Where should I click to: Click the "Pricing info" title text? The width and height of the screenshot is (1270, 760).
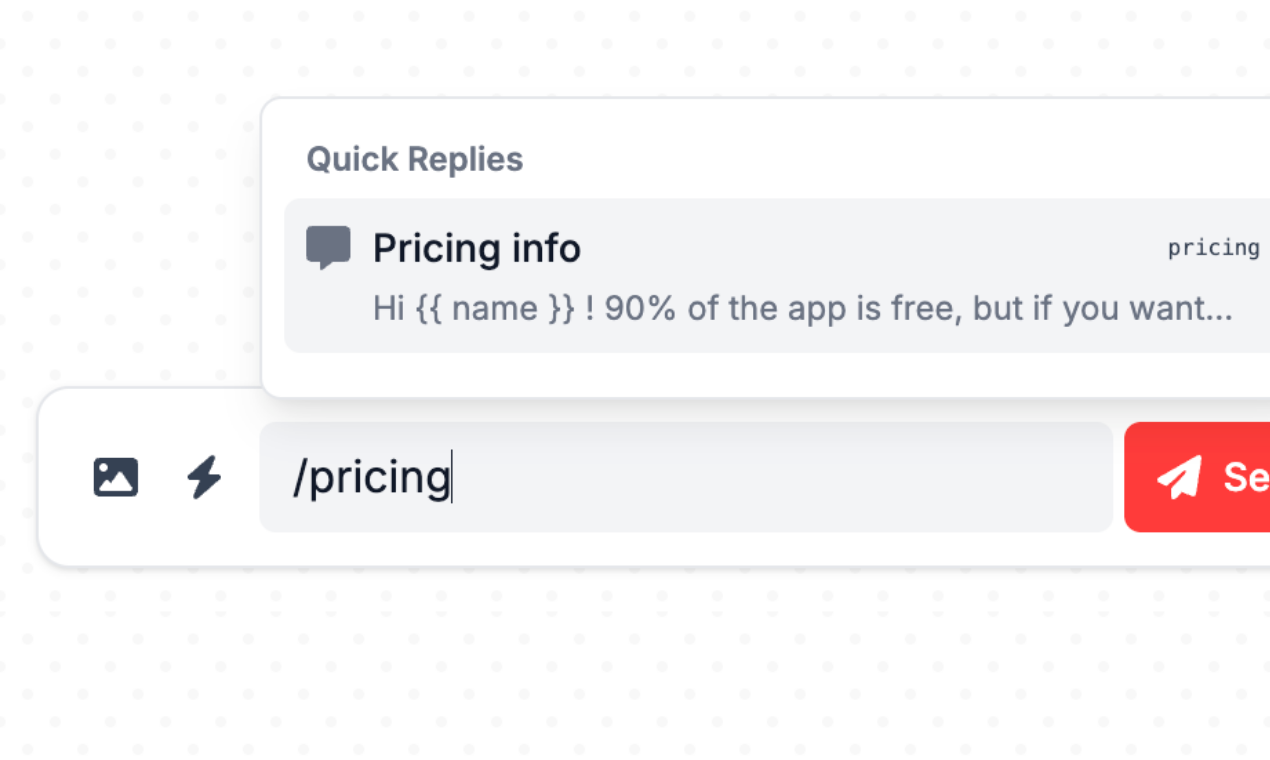[476, 248]
